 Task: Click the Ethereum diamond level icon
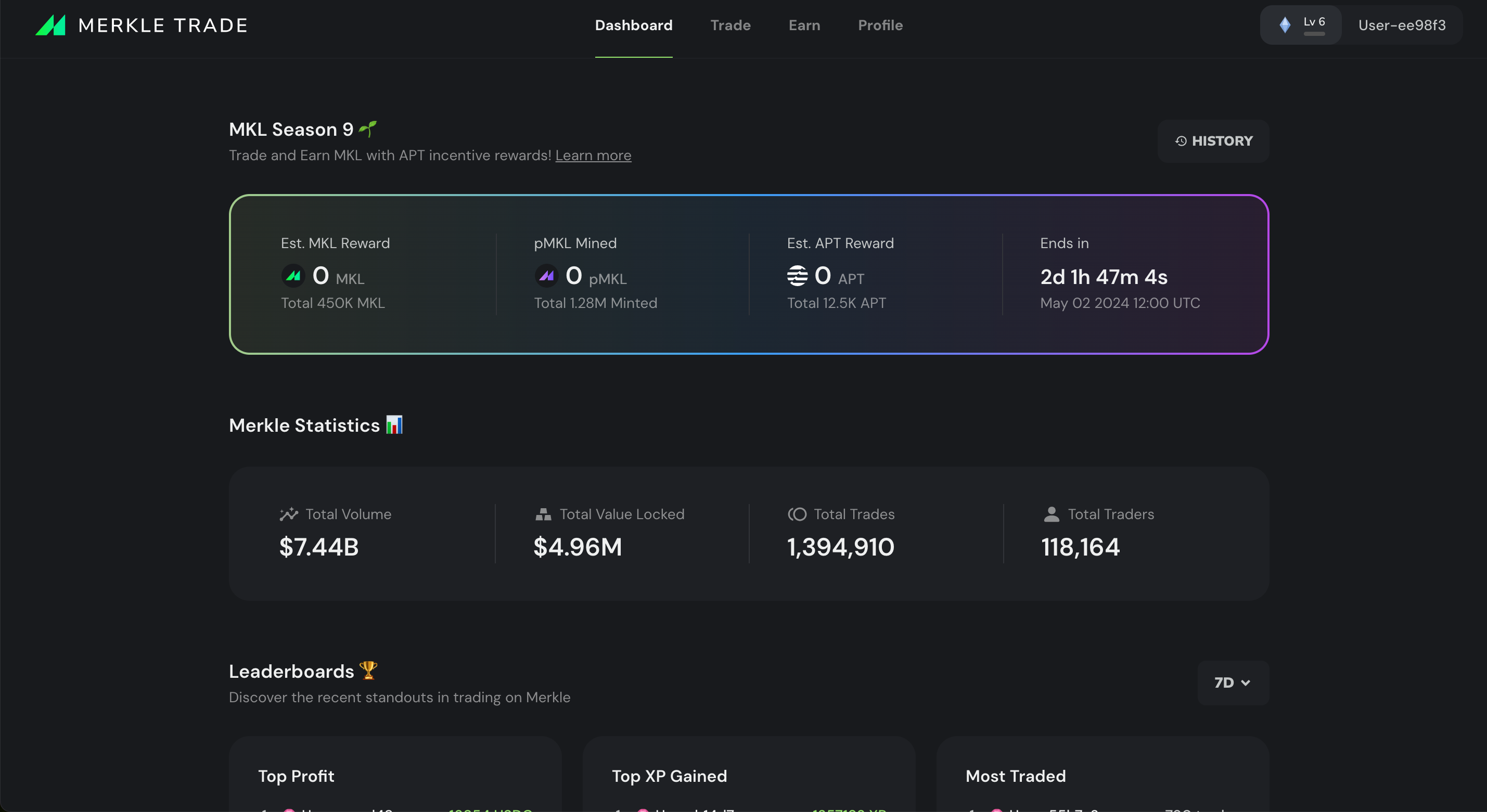pyautogui.click(x=1285, y=25)
